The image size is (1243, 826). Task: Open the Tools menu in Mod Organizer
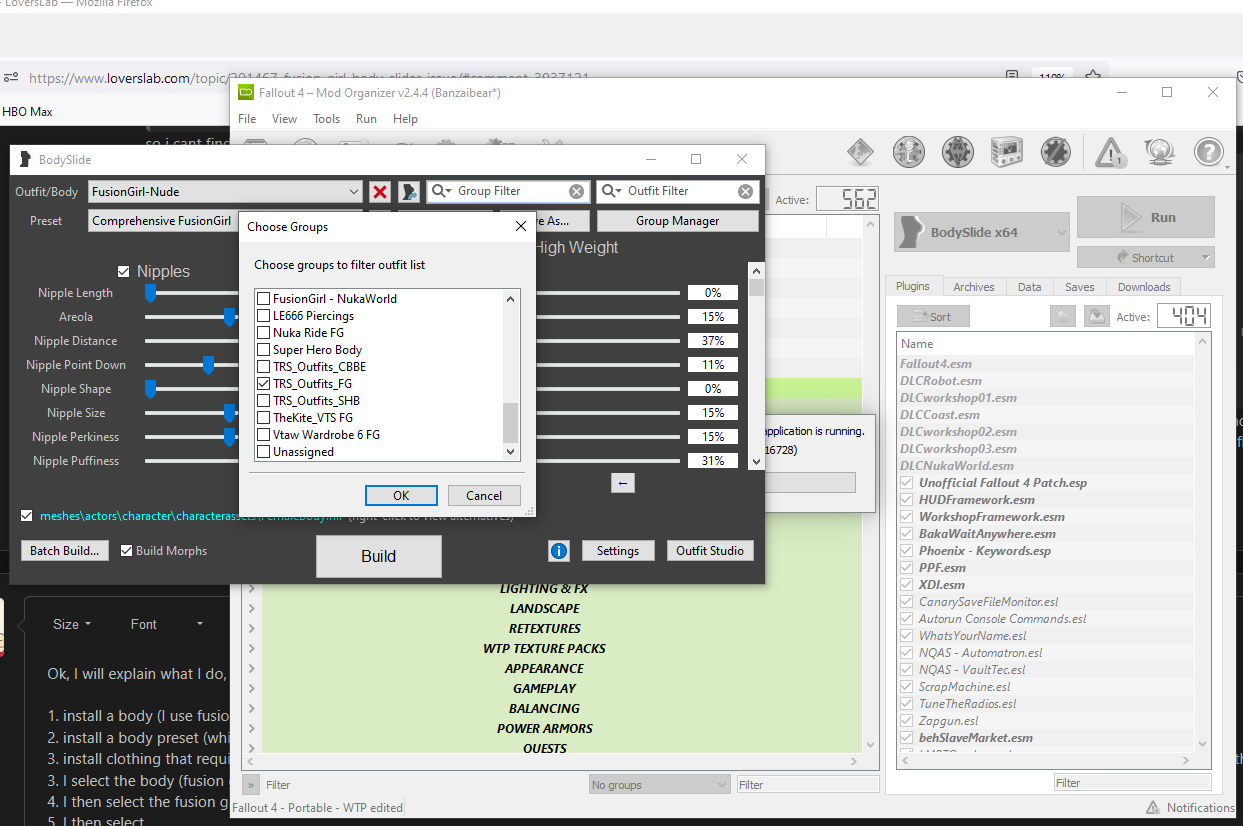[326, 118]
